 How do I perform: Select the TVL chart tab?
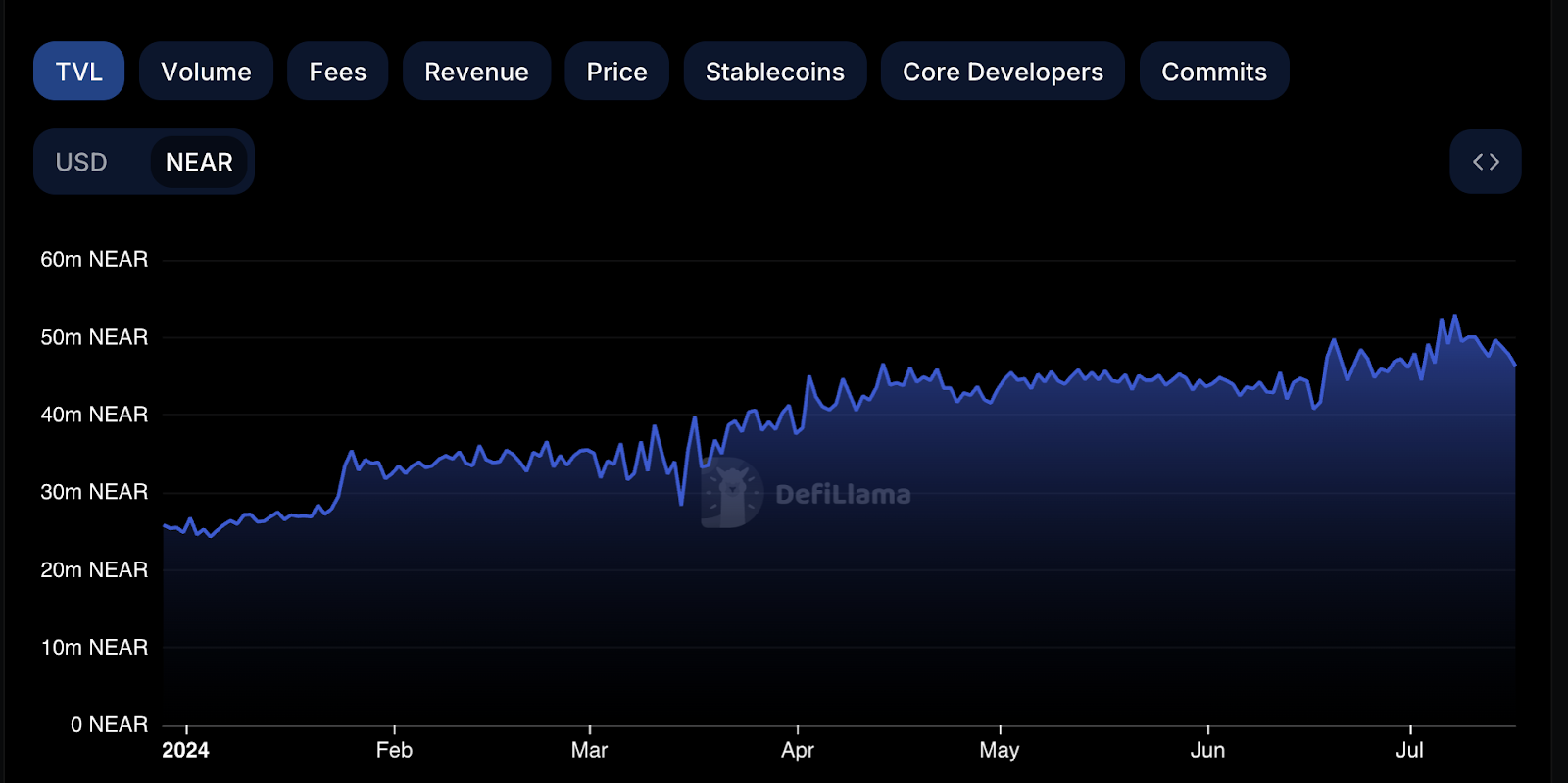tap(78, 72)
